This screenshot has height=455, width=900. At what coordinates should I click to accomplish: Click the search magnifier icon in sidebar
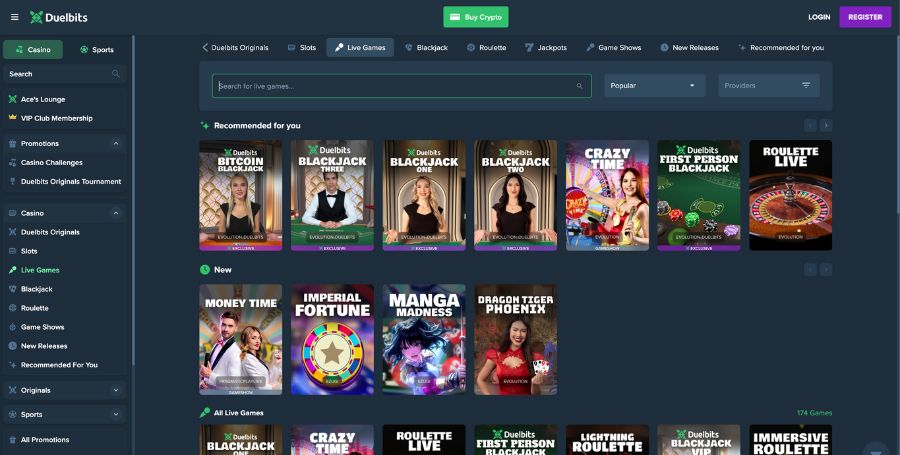pos(116,74)
